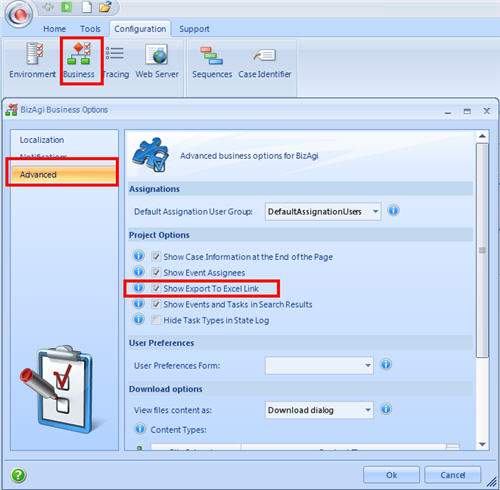This screenshot has height=490, width=500.
Task: Open Default Assignation User Group dropdown
Action: [323, 212]
